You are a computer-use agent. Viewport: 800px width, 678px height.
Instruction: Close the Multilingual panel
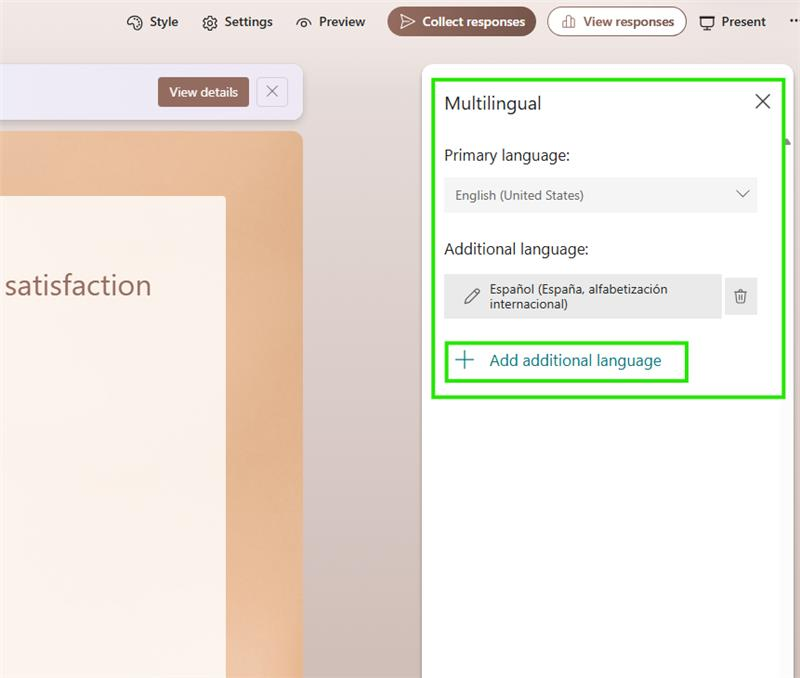coord(763,101)
